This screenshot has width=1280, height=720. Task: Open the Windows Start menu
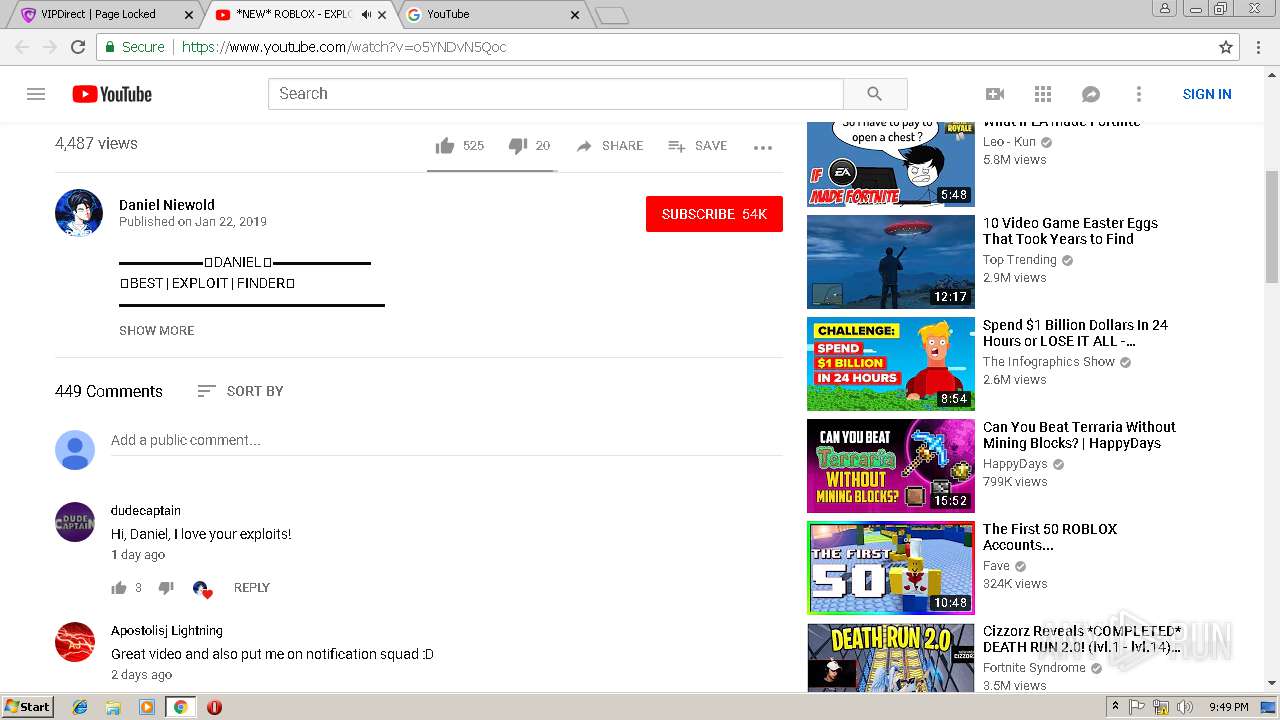[x=28, y=707]
